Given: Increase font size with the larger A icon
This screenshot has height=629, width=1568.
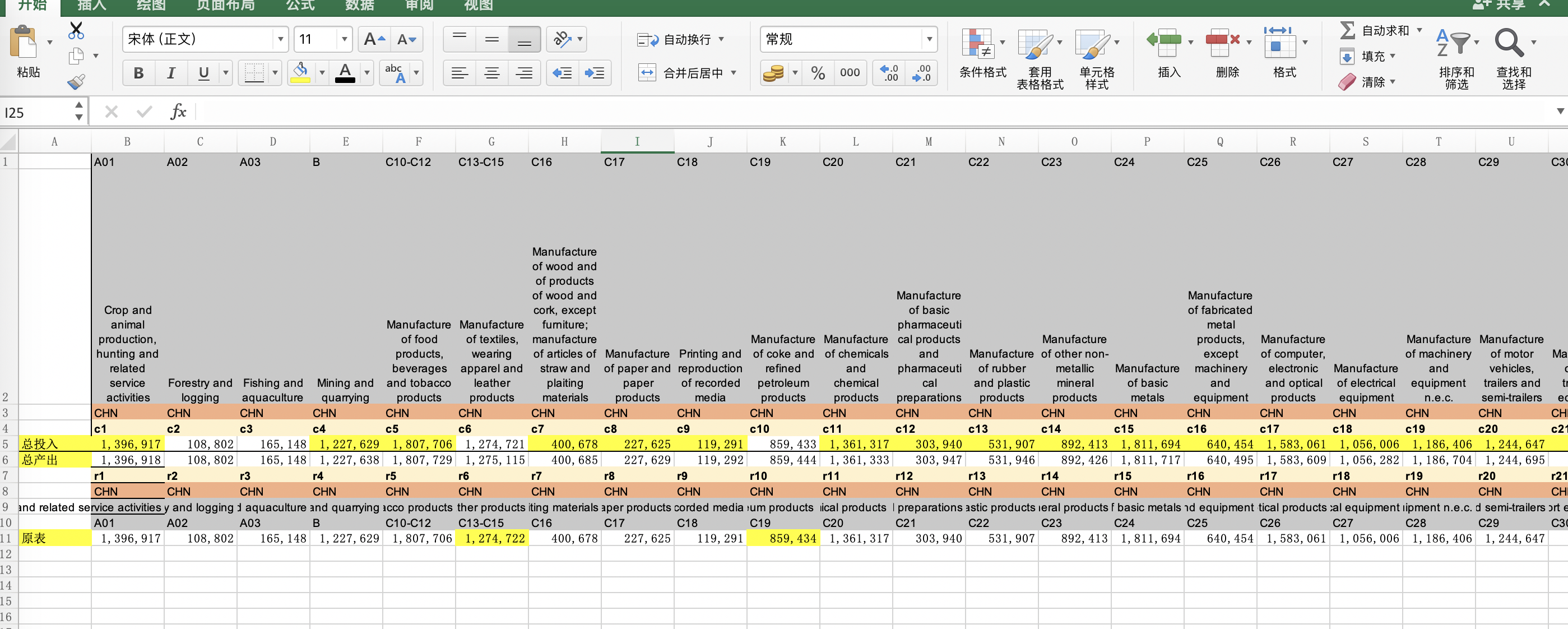Looking at the screenshot, I should click(373, 40).
